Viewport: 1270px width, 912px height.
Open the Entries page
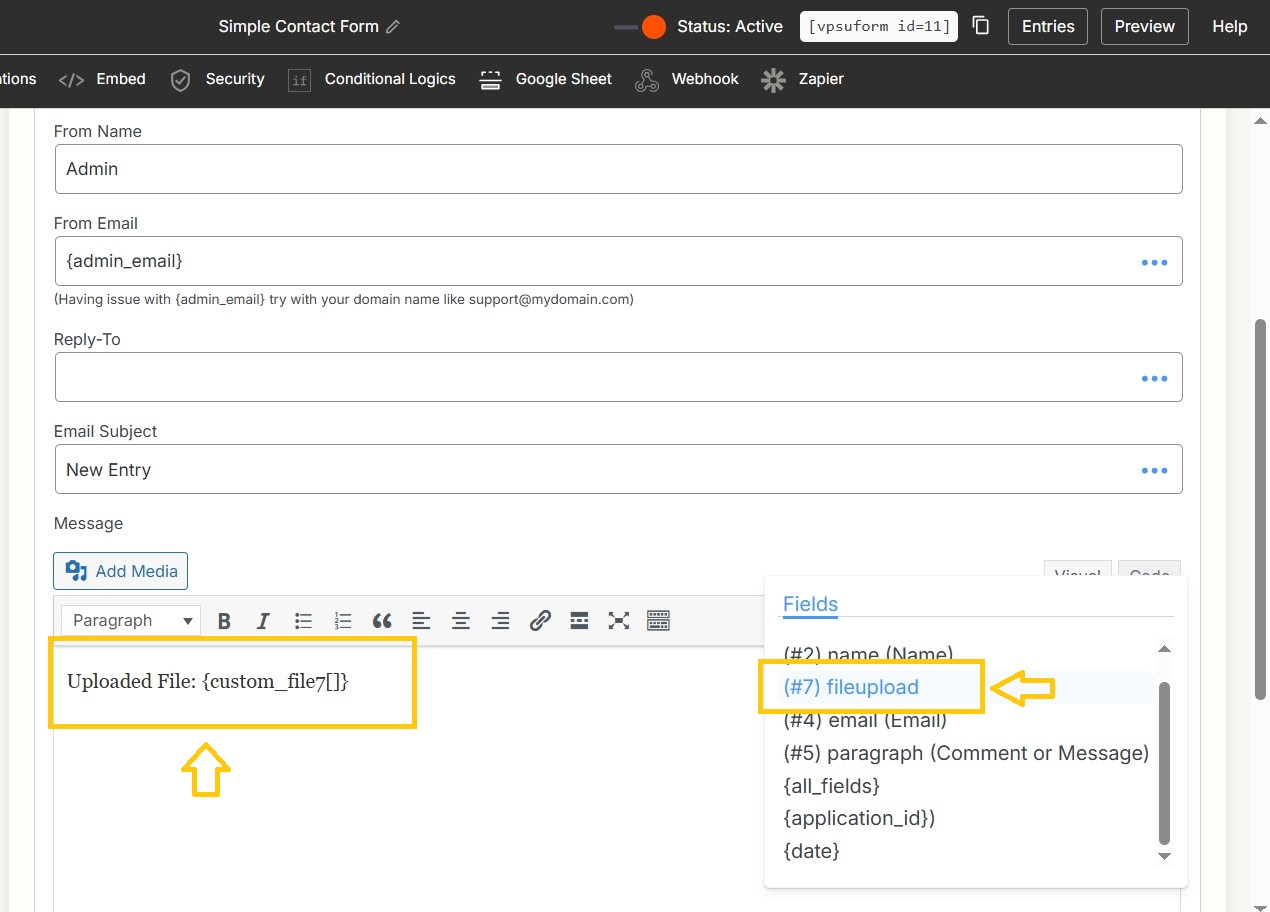pyautogui.click(x=1047, y=27)
